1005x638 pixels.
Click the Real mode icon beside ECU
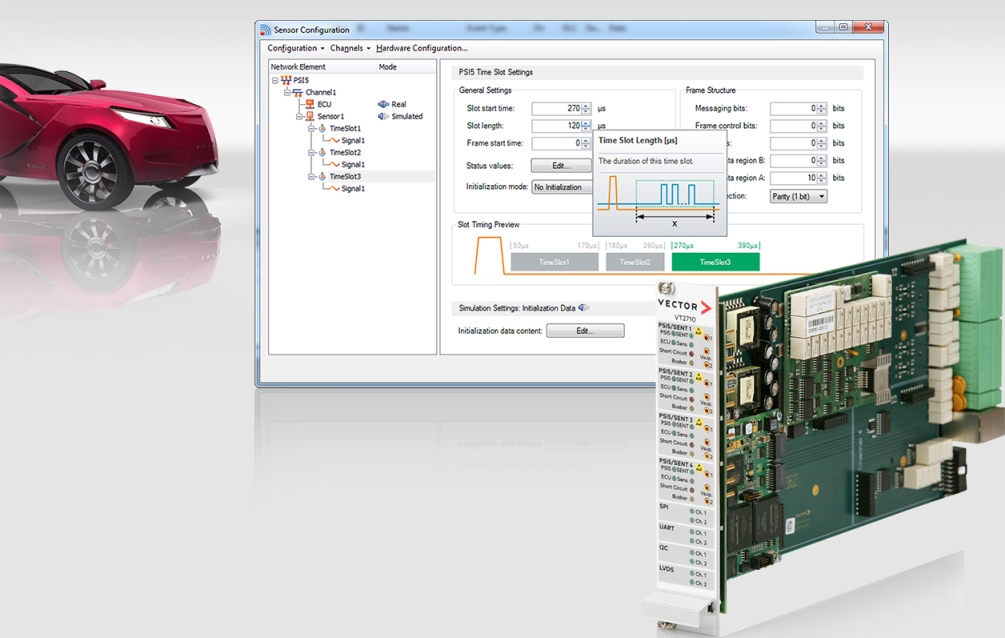383,104
